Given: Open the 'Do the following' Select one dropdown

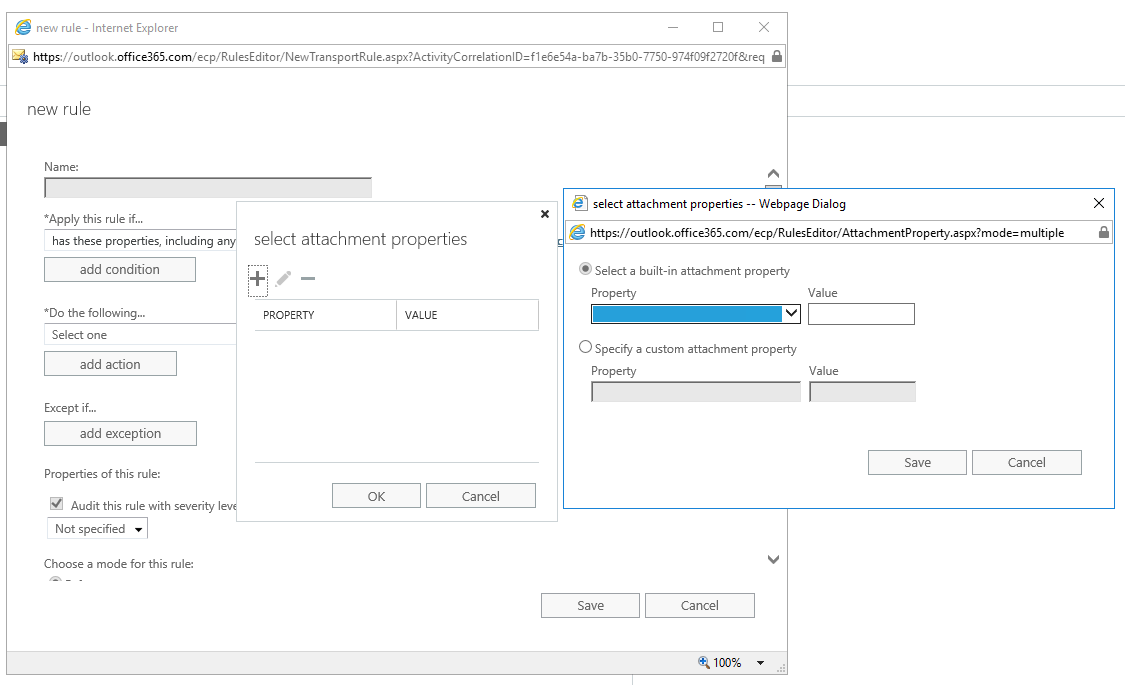Looking at the screenshot, I should click(141, 334).
